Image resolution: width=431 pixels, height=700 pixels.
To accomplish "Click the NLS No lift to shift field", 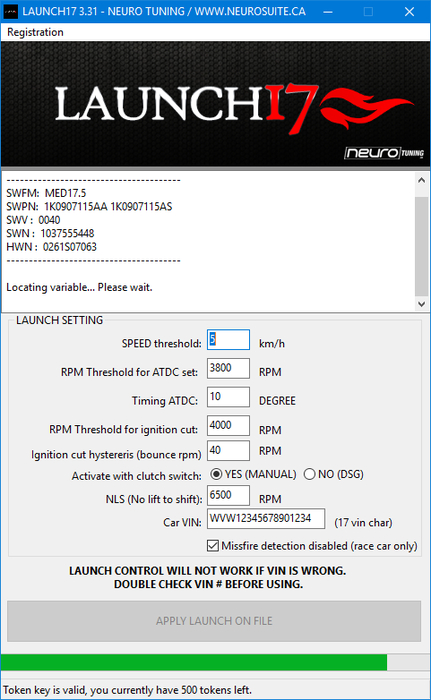I will point(228,496).
